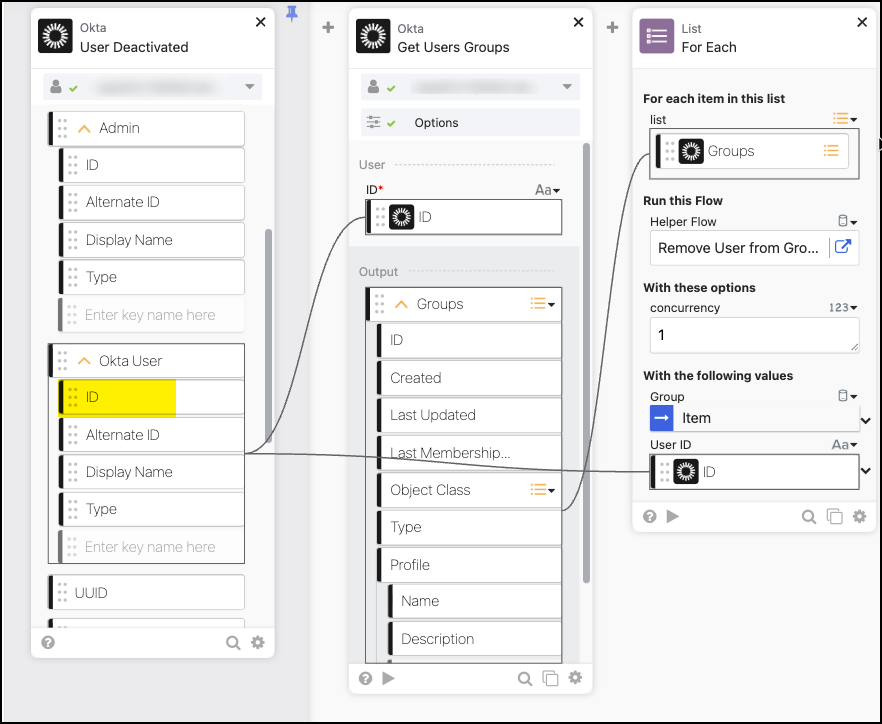Image resolution: width=882 pixels, height=724 pixels.
Task: Open the settings gear on the User Deactivated card
Action: tap(258, 642)
